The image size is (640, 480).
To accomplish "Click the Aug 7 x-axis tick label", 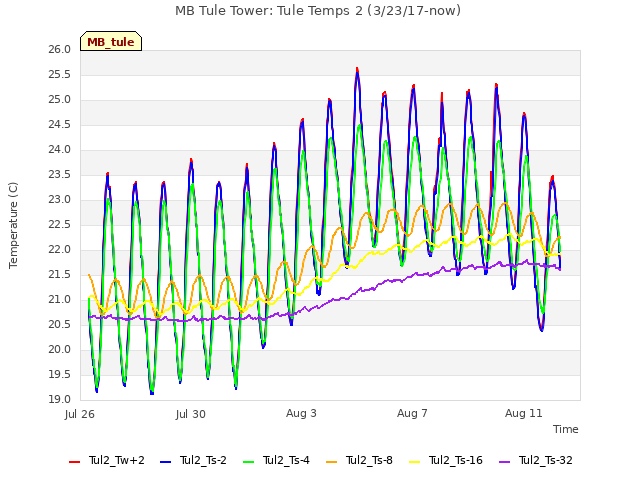I will click(412, 413).
